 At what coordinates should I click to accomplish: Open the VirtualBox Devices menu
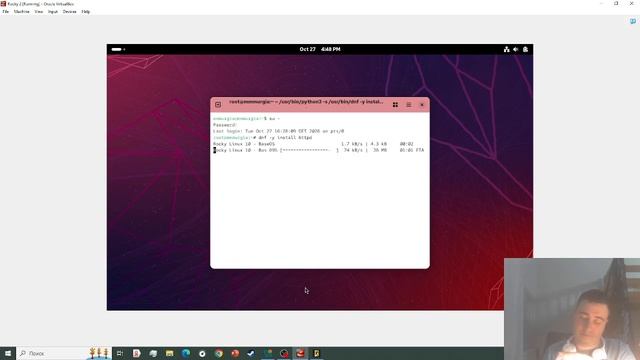(x=69, y=12)
